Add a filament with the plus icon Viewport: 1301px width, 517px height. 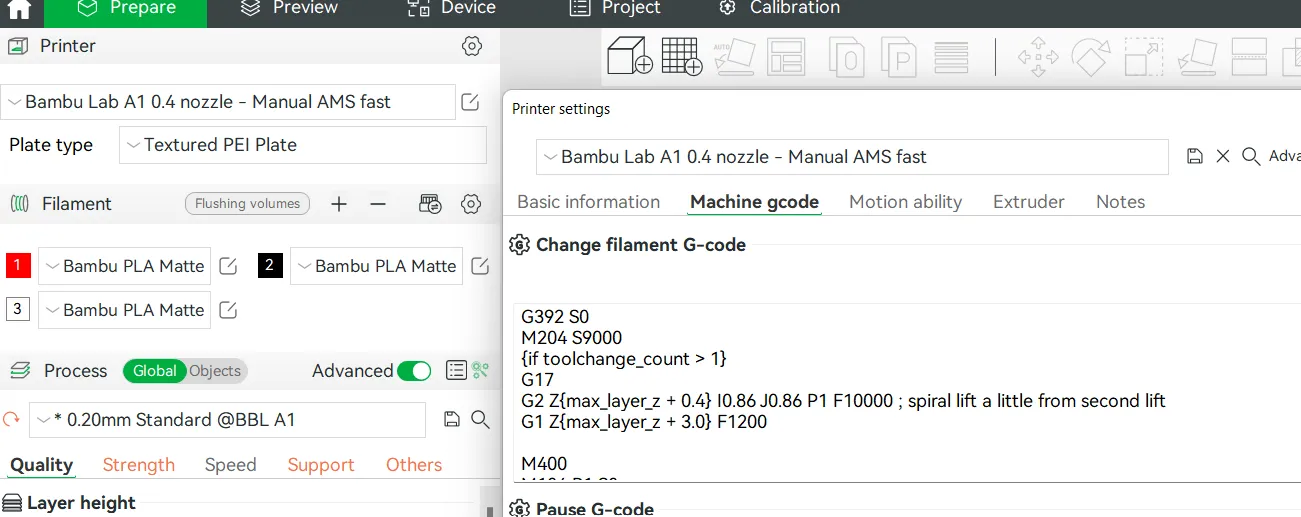click(339, 204)
